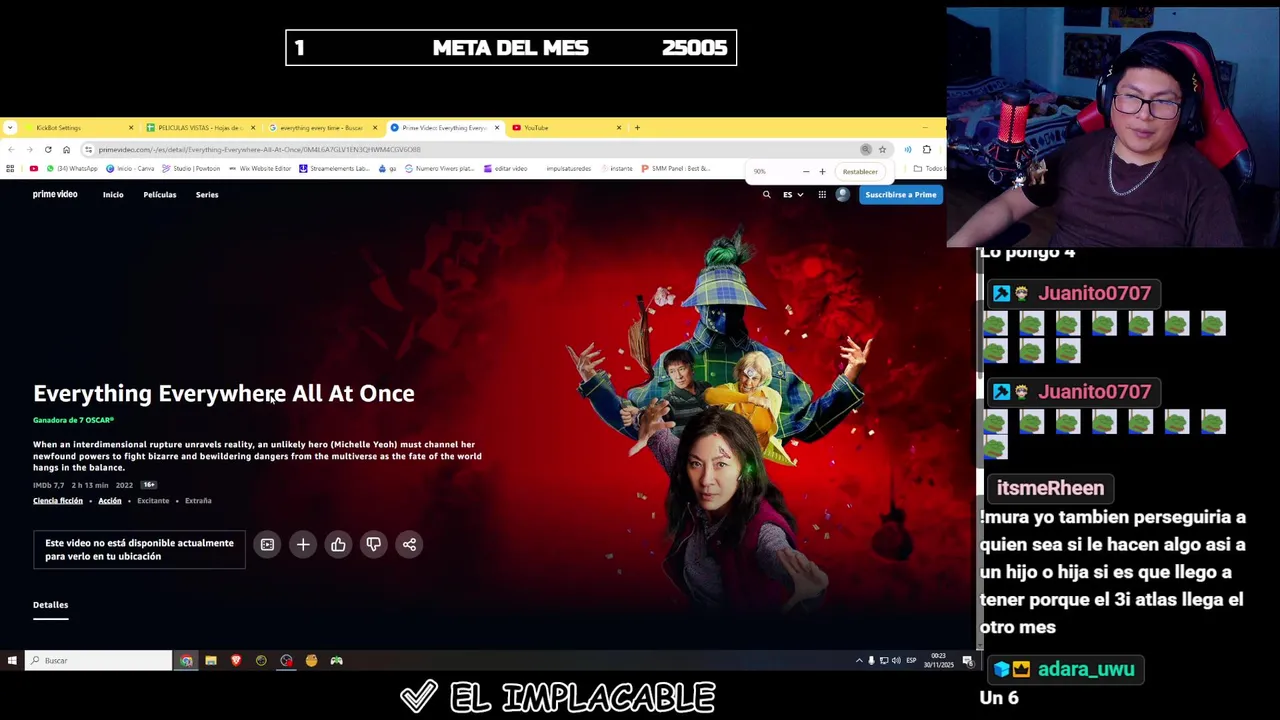Viewport: 1280px width, 720px height.
Task: Open the volume icon in system tray
Action: (x=895, y=661)
